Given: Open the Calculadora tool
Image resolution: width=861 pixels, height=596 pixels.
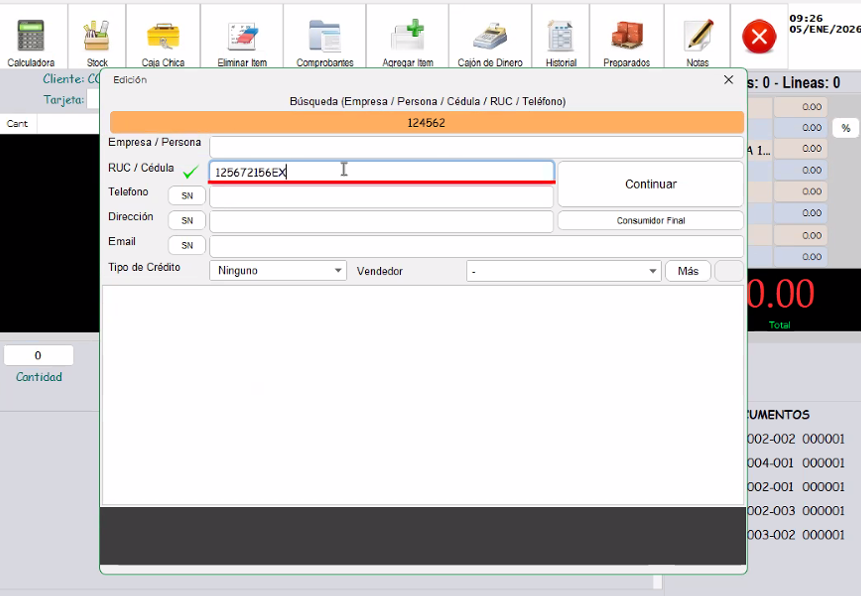Looking at the screenshot, I should (31, 37).
